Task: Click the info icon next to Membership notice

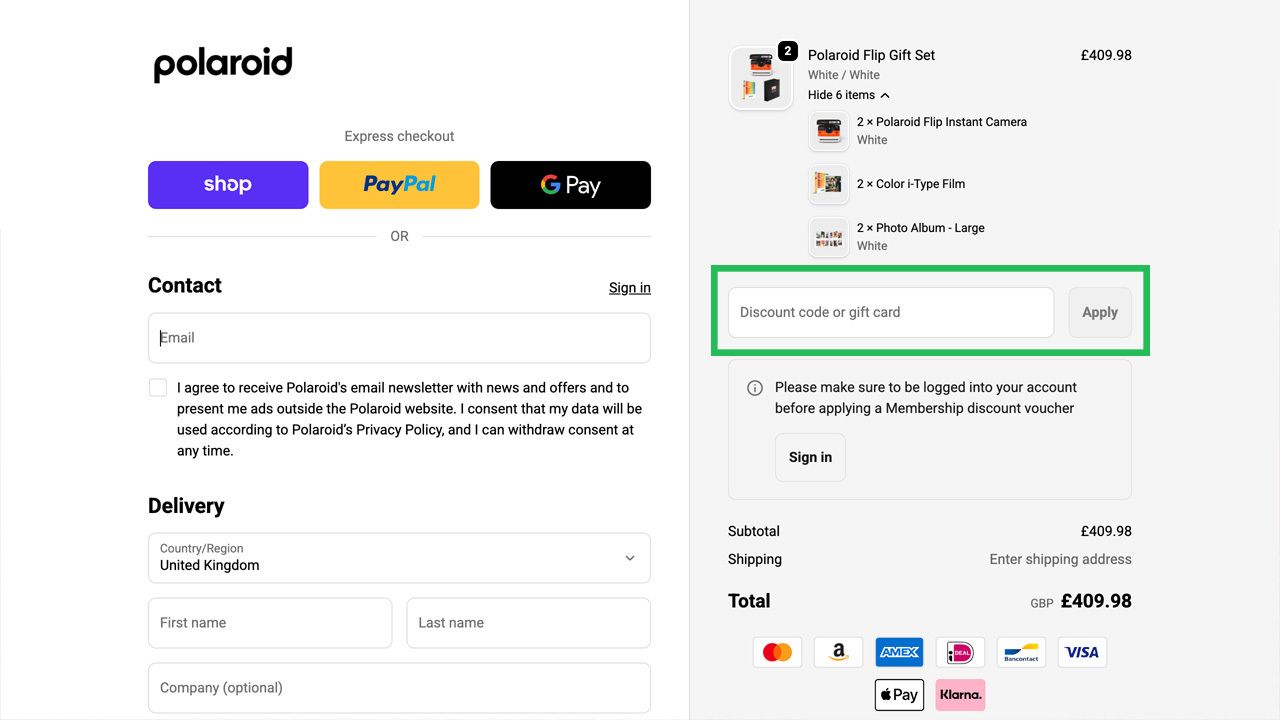Action: (755, 387)
